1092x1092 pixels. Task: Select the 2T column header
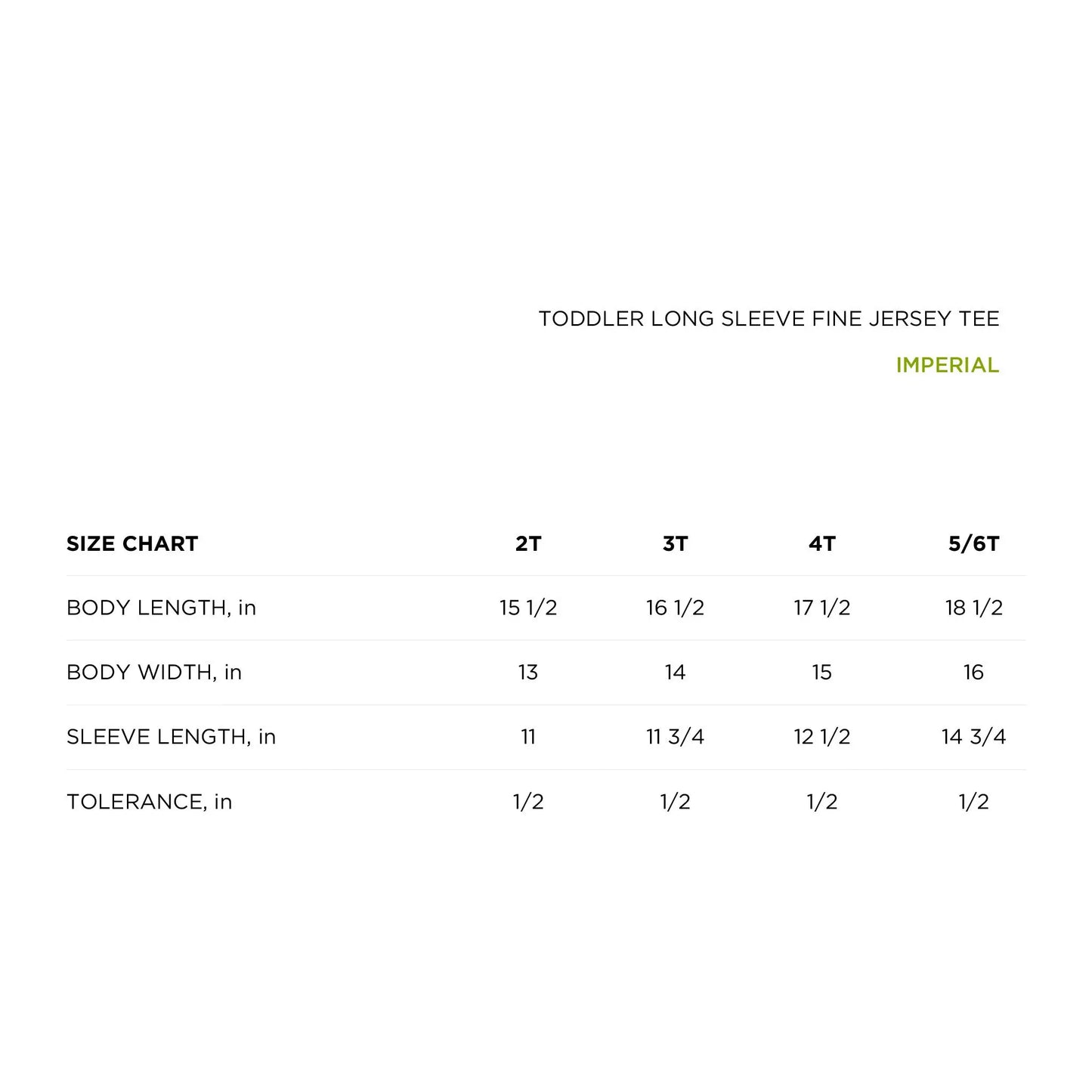tap(528, 544)
